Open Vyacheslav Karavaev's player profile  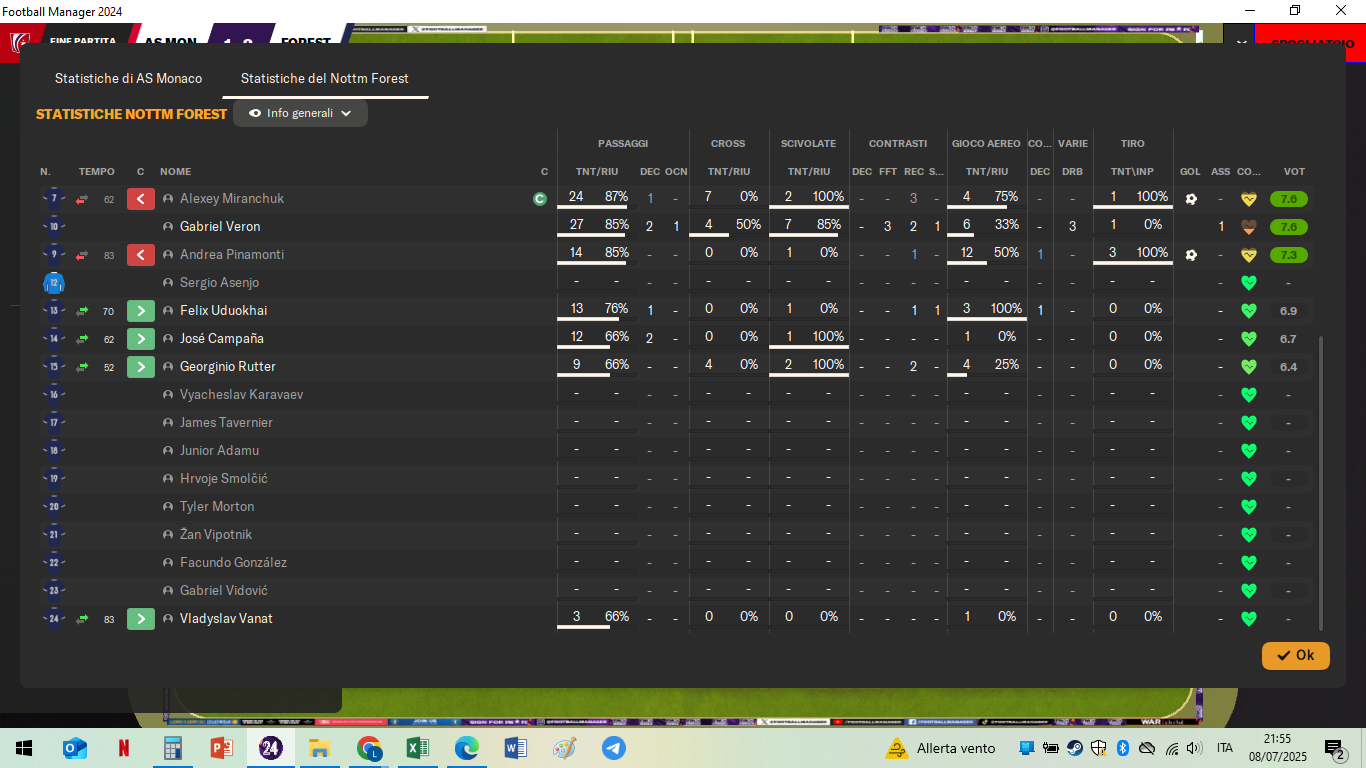click(241, 395)
